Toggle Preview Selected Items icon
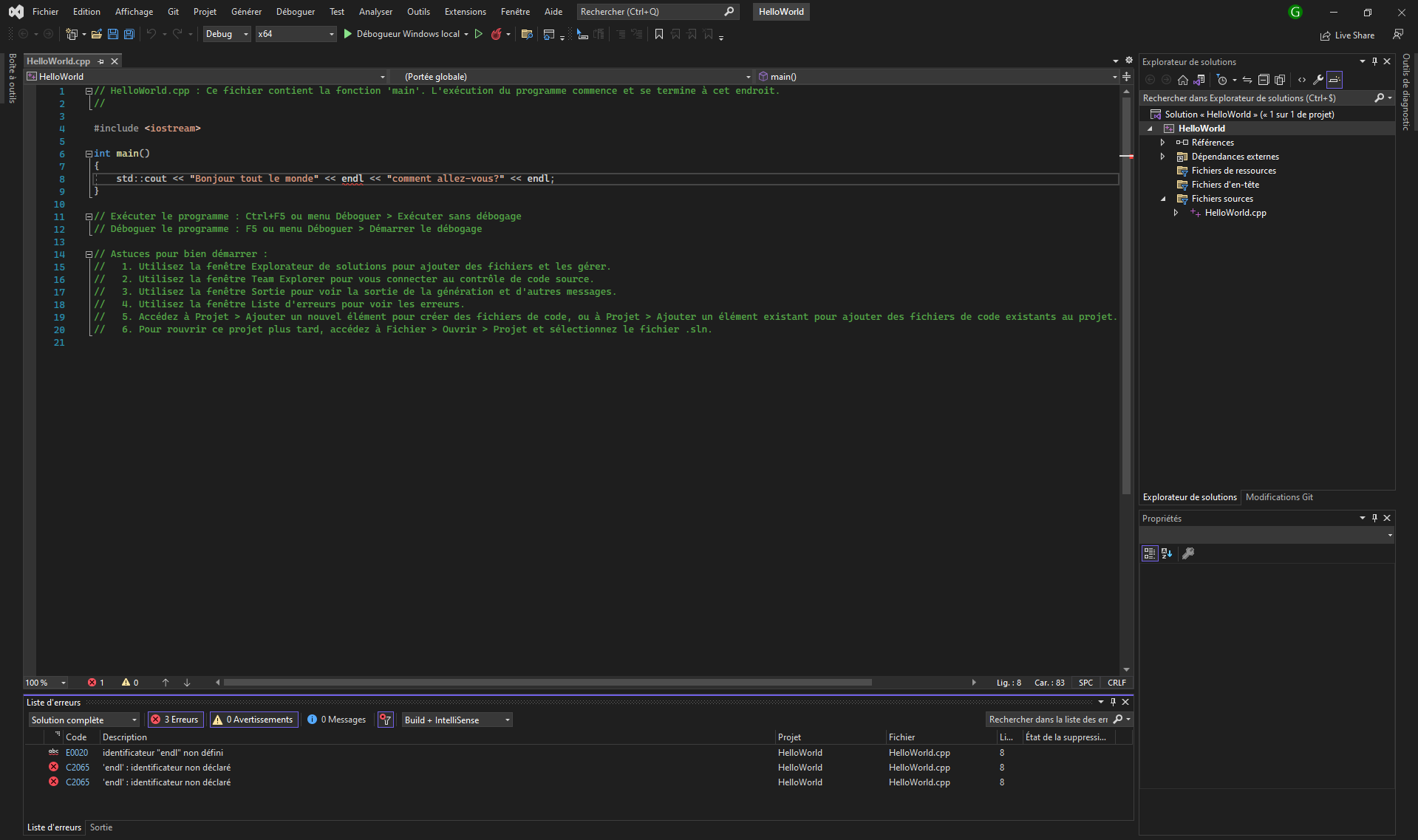 (1335, 80)
